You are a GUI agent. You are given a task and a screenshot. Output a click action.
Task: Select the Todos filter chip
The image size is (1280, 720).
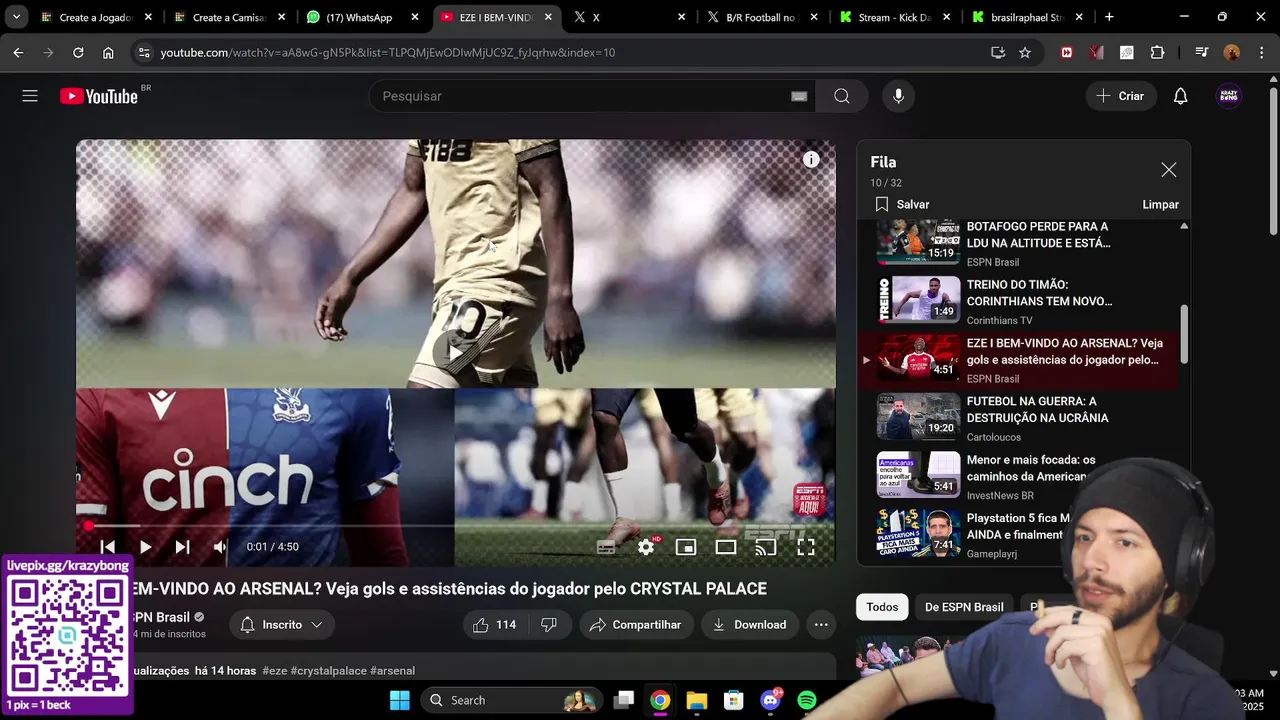click(882, 607)
